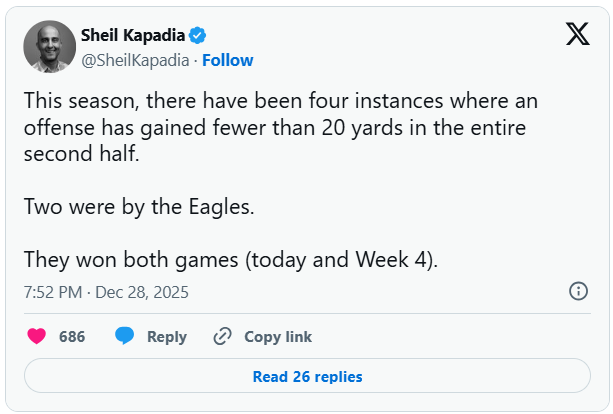This screenshot has height=414, width=613.
Task: Click the chain link copy icon
Action: tap(223, 337)
